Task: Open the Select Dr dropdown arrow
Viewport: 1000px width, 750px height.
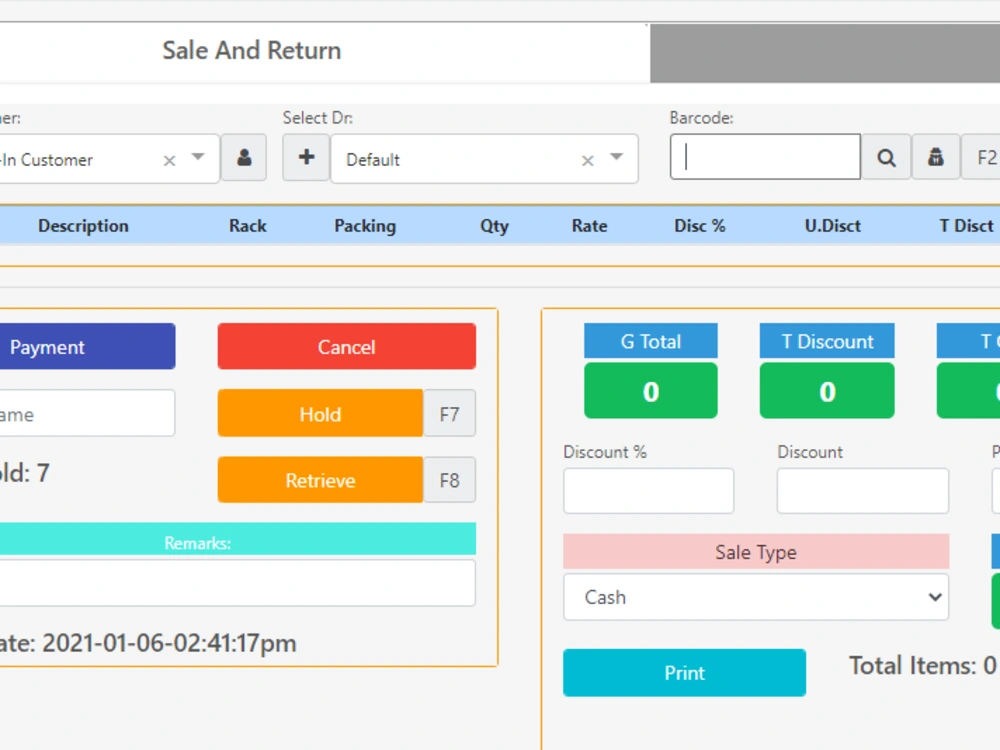Action: (616, 157)
